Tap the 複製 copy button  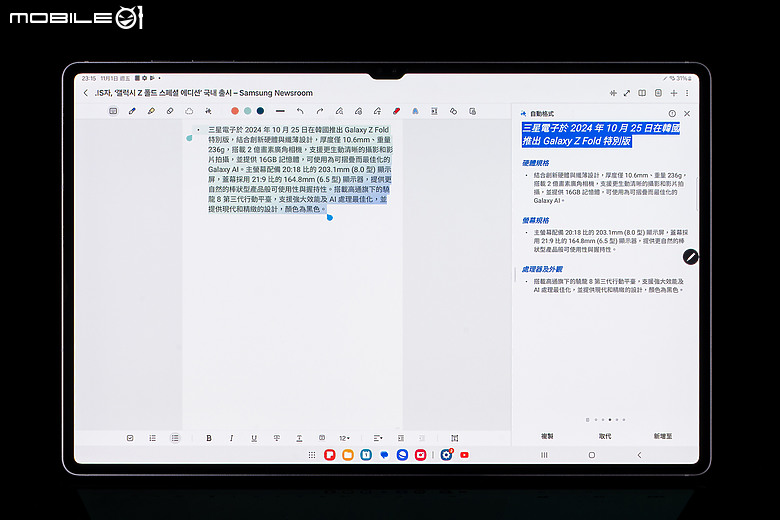[x=547, y=436]
